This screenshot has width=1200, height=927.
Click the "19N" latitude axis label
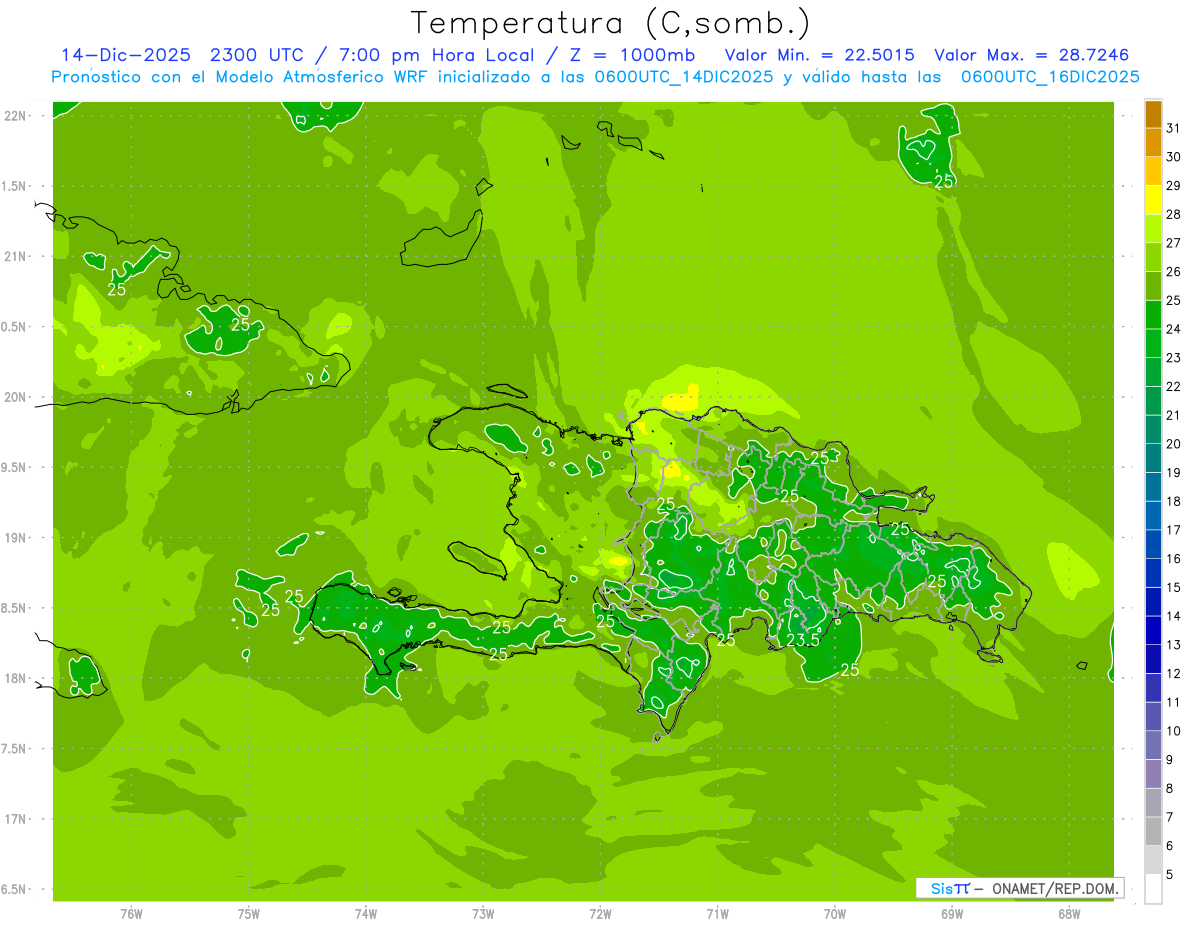click(x=16, y=538)
